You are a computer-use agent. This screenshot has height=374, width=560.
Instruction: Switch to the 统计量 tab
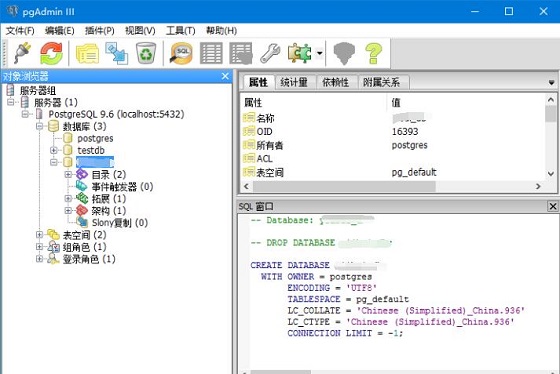[295, 83]
